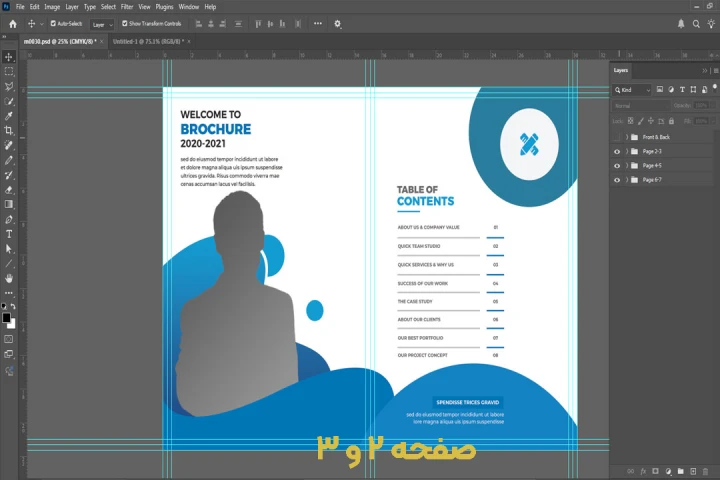Open the options bar gear settings
Image resolution: width=720 pixels, height=480 pixels.
pos(337,23)
